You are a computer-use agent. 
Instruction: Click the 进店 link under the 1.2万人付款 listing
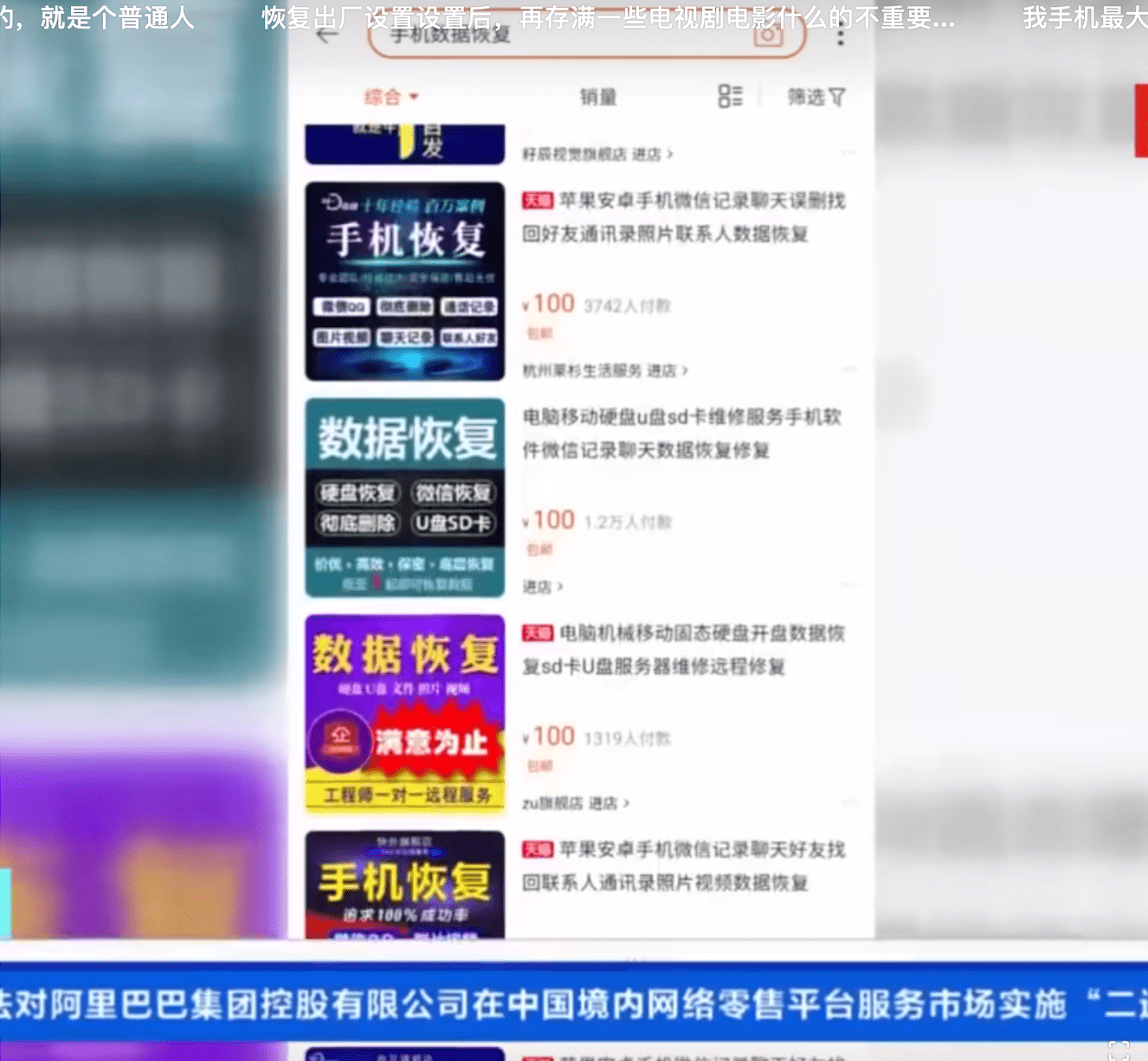(543, 587)
